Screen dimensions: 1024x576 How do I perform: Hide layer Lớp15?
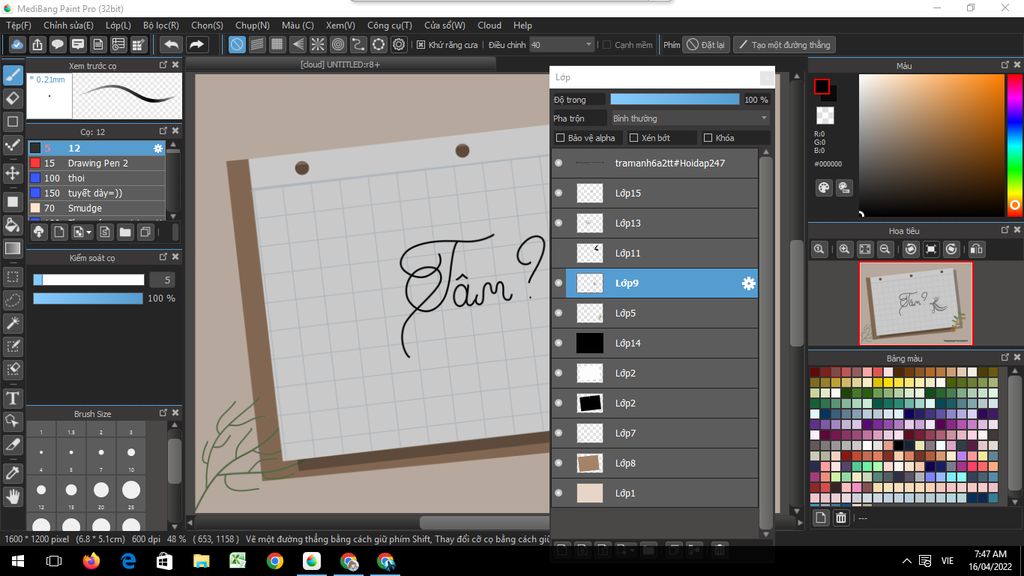(558, 193)
